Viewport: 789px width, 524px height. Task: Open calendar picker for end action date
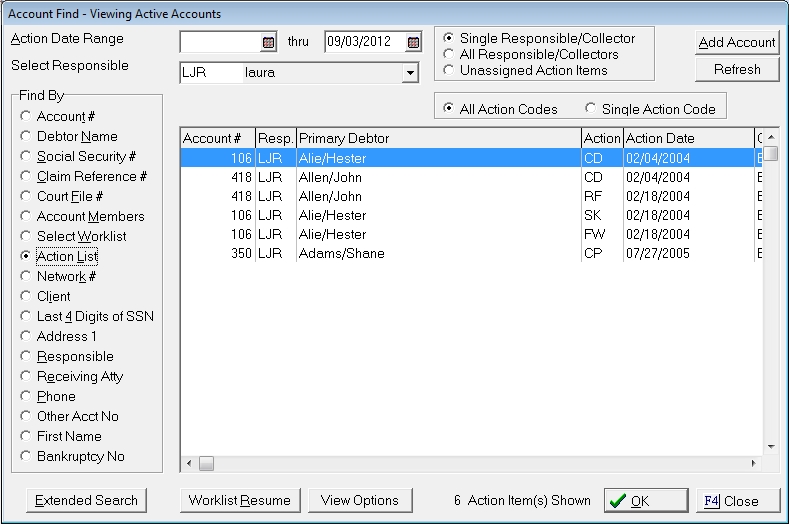click(x=413, y=42)
